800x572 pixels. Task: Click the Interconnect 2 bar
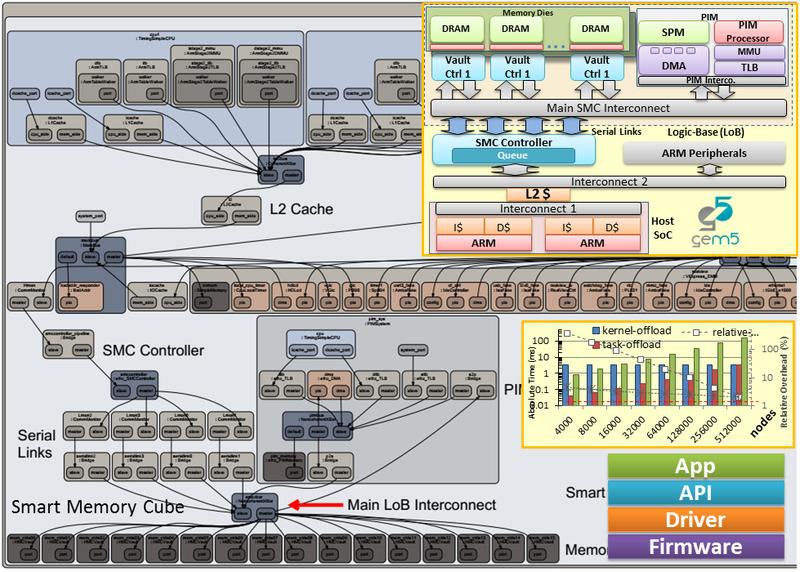609,182
